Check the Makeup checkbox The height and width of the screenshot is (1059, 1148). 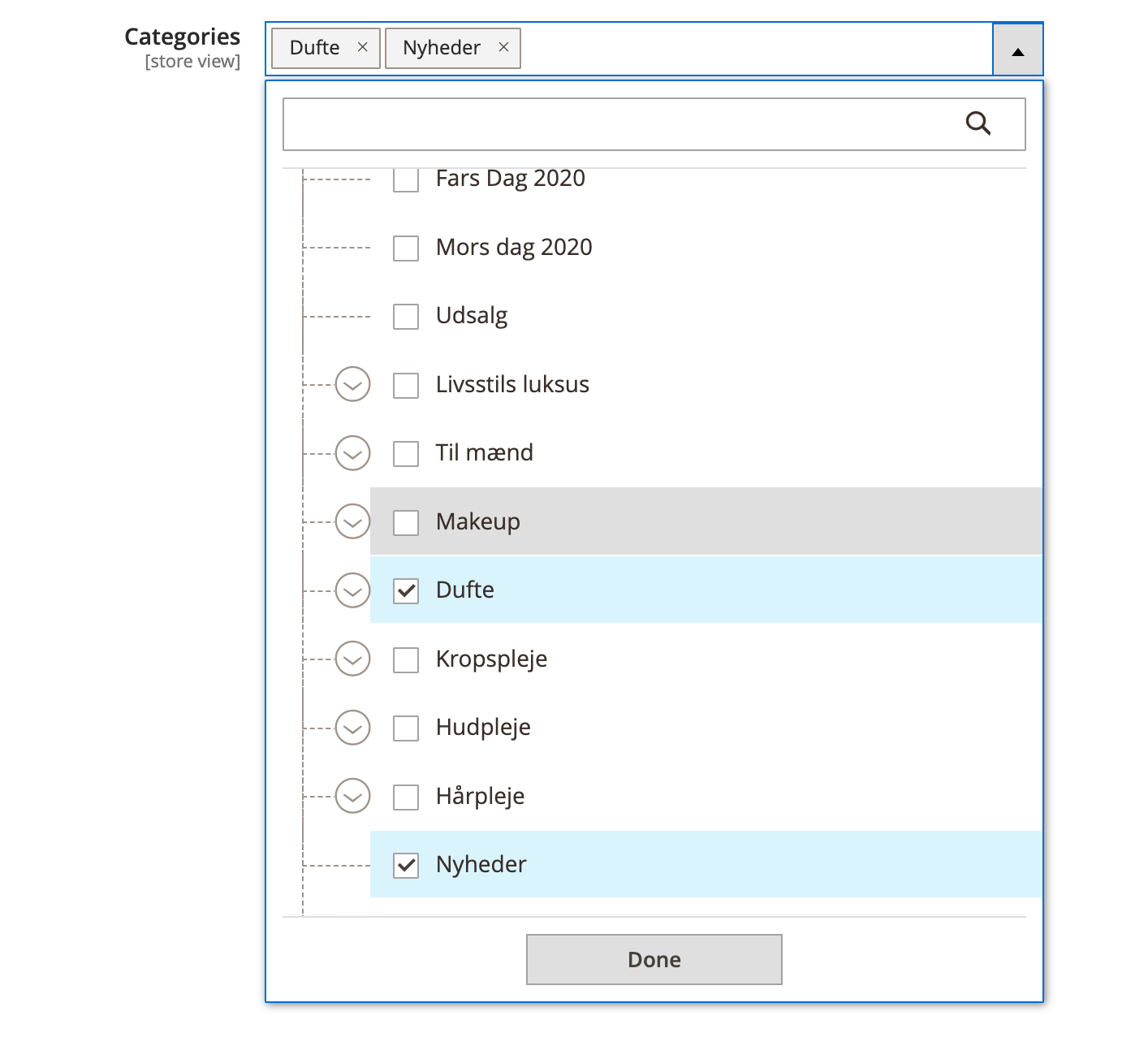coord(406,523)
